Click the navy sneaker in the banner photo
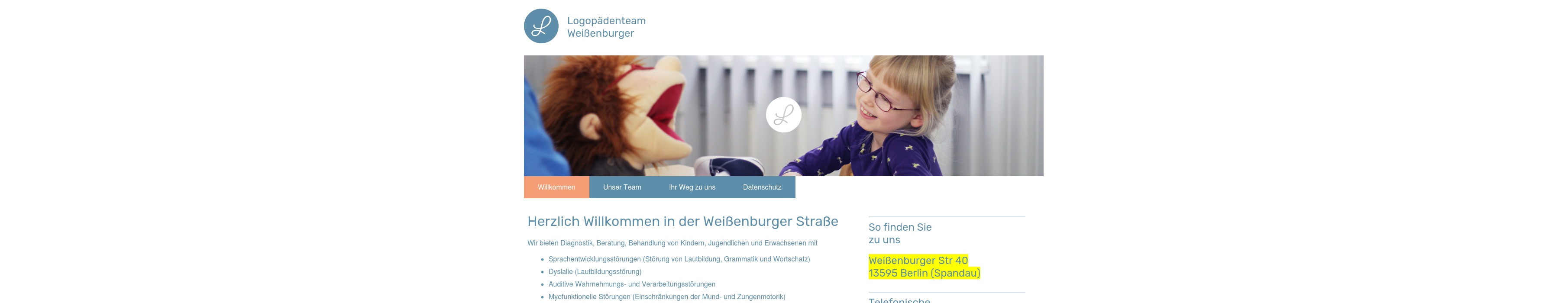The image size is (1568, 303). coord(729,166)
